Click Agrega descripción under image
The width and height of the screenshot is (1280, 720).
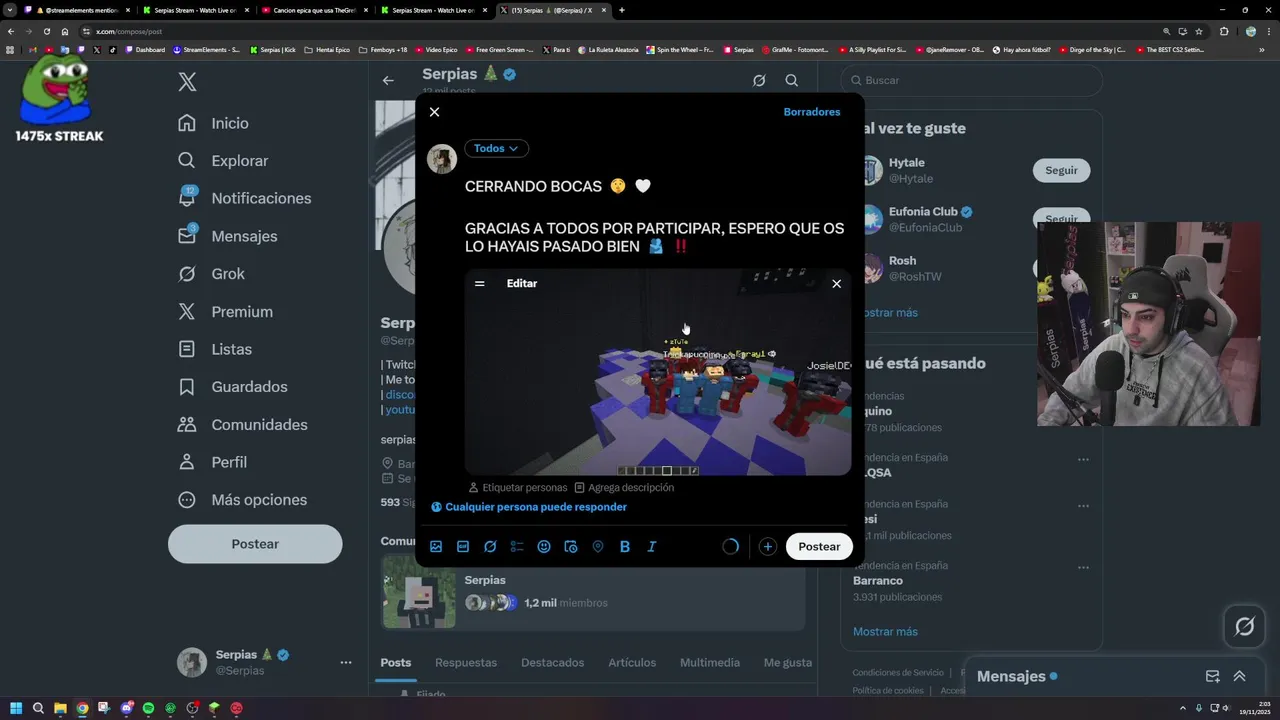click(624, 488)
